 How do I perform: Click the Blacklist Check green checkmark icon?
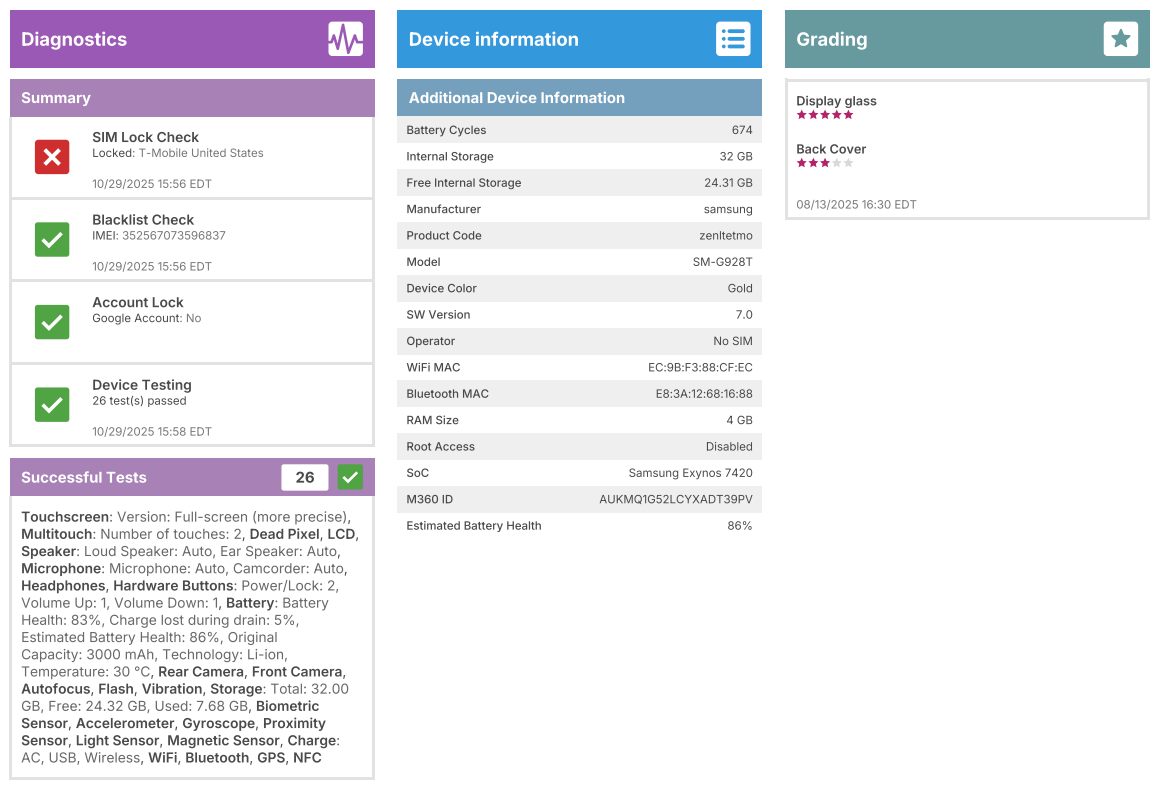pos(52,240)
